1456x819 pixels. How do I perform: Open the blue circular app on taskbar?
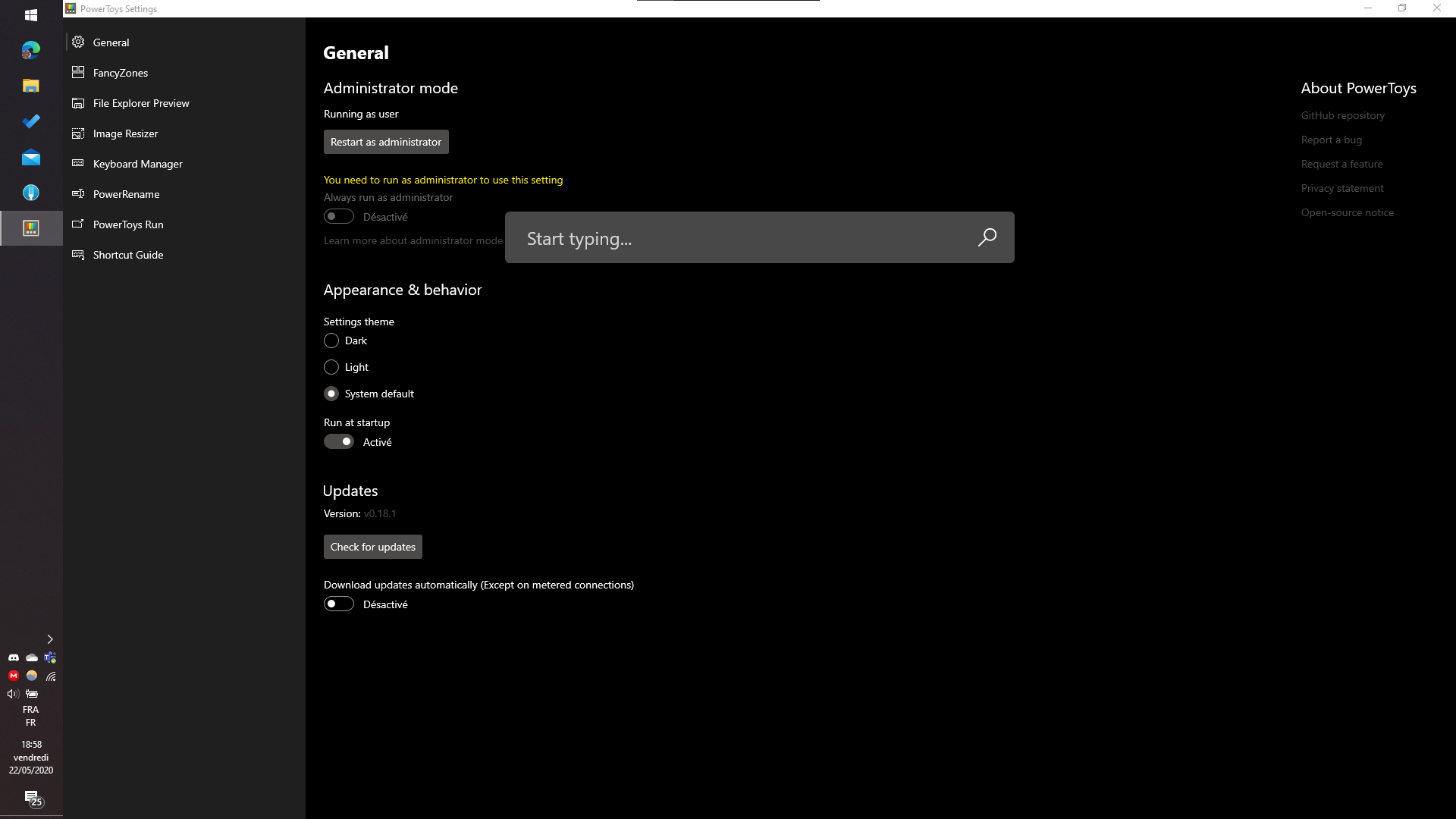[31, 193]
